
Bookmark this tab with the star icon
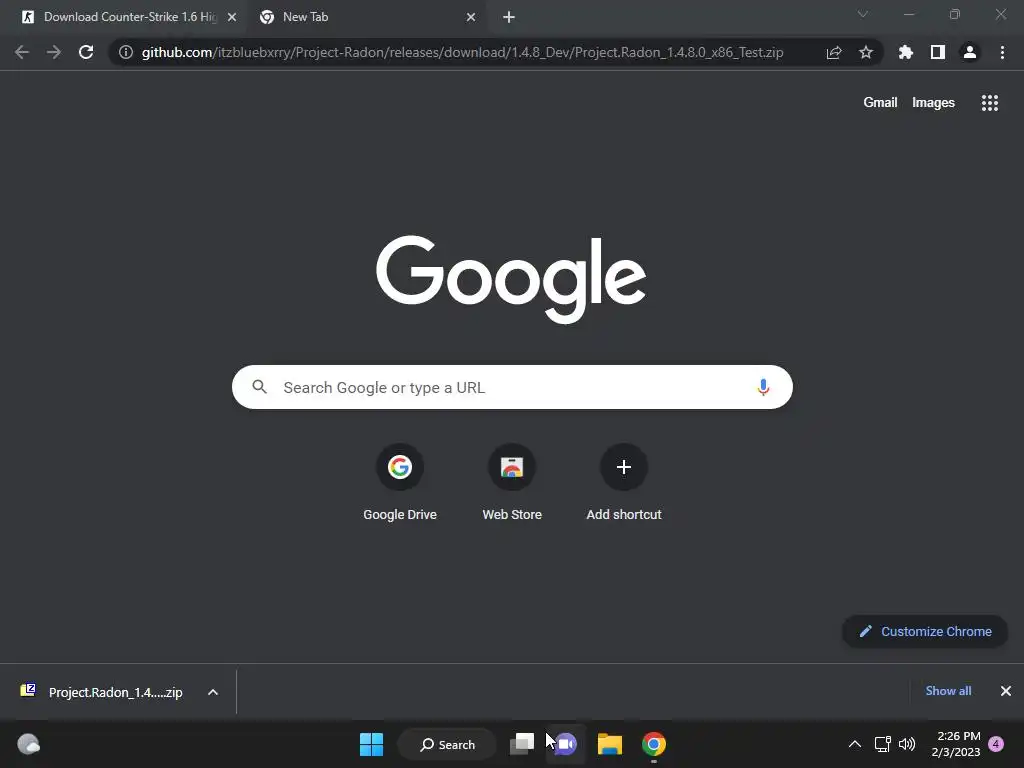point(866,52)
